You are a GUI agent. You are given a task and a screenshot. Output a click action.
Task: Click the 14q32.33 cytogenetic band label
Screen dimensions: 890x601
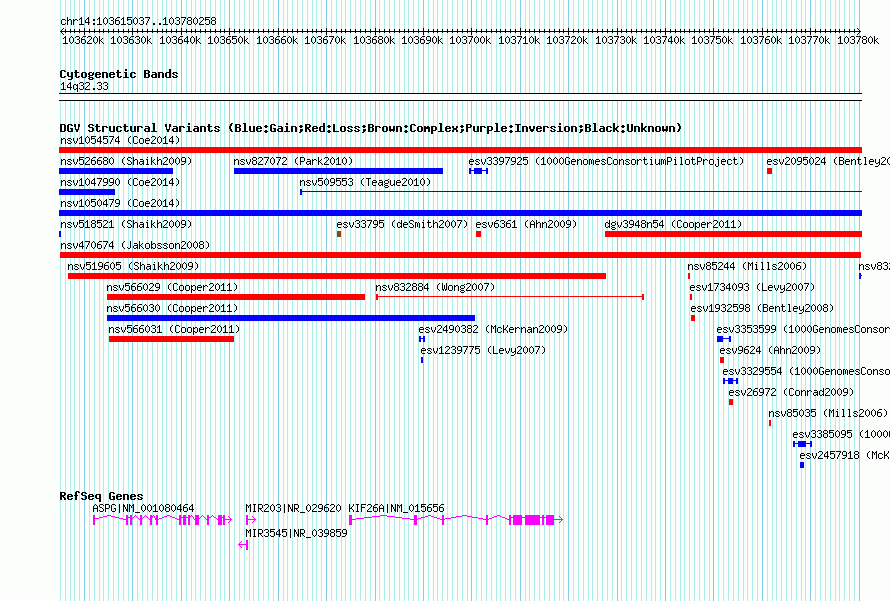coord(84,86)
